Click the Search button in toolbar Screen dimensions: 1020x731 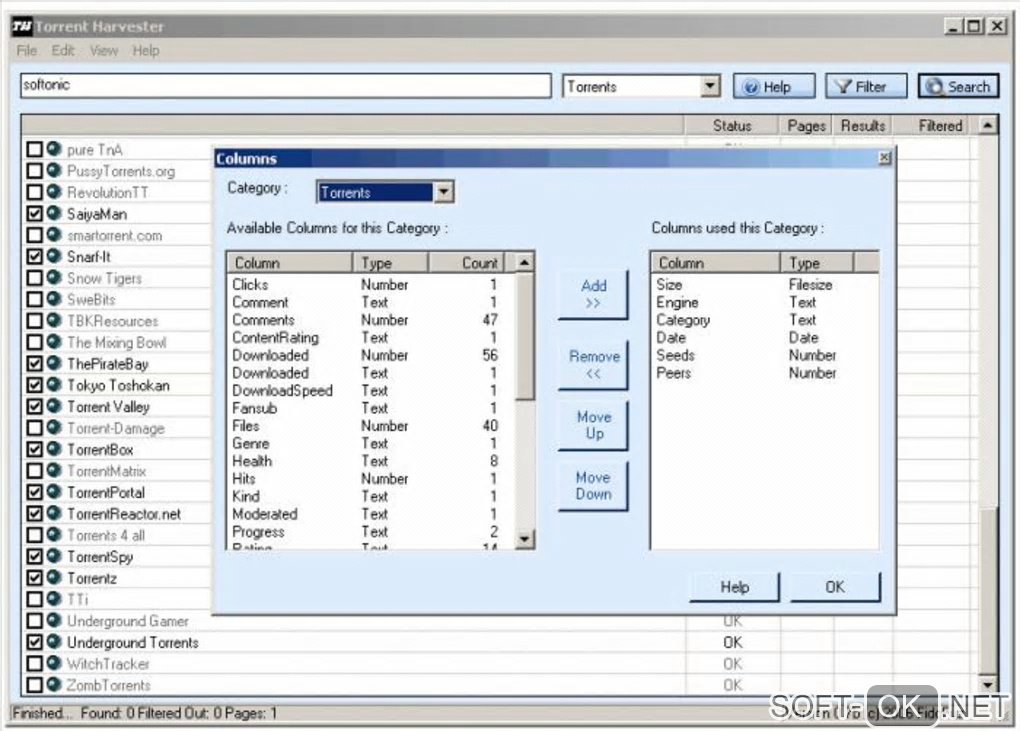tap(958, 86)
